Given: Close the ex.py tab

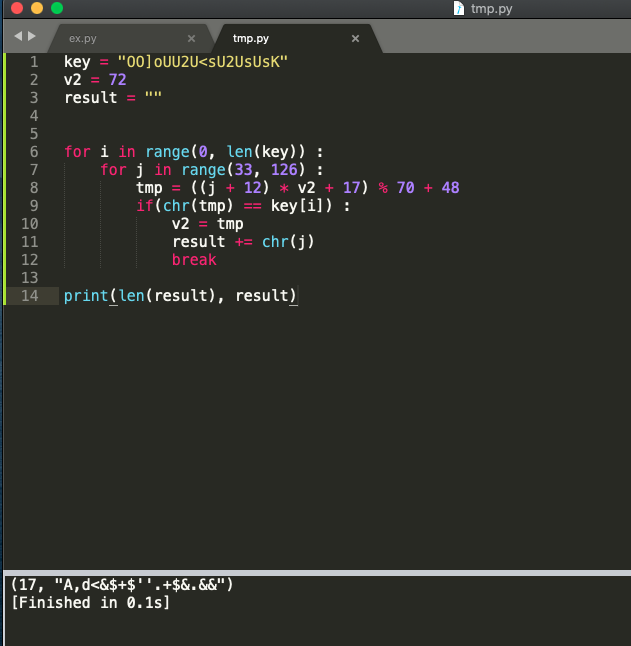Looking at the screenshot, I should (192, 38).
